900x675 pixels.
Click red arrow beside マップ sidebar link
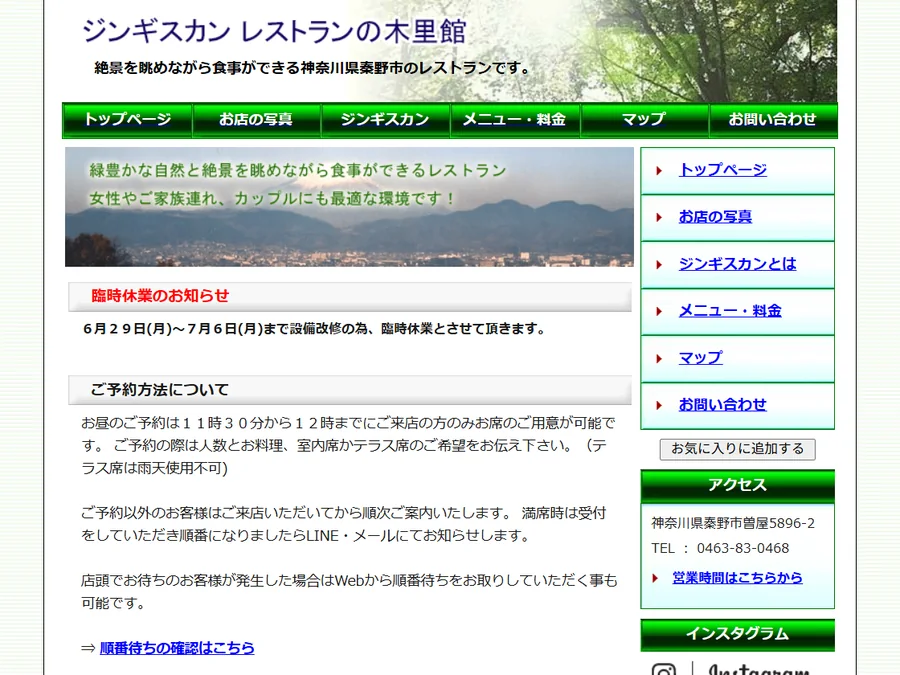tap(659, 359)
